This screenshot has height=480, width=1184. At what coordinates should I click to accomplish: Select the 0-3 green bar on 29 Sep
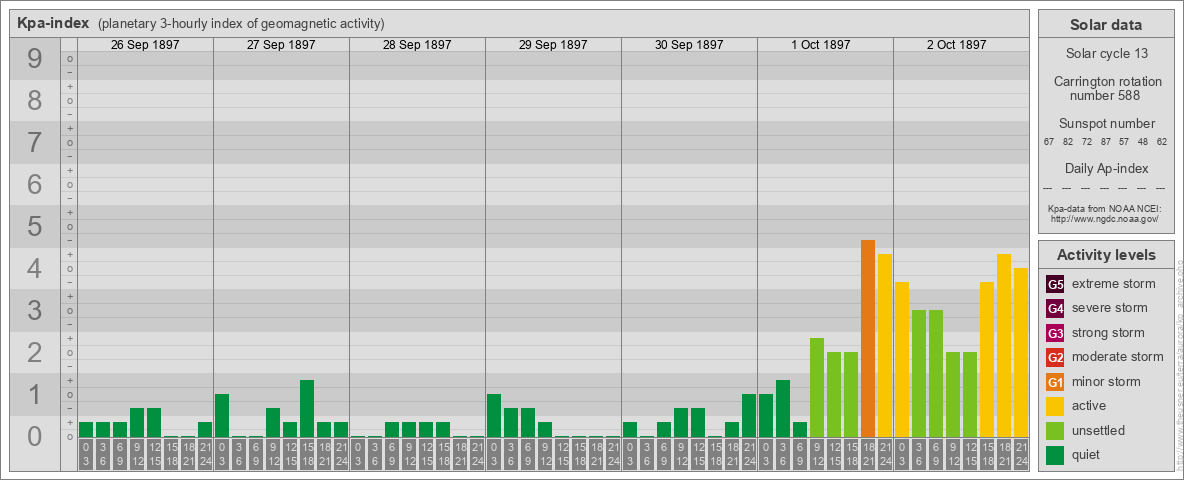[x=494, y=416]
